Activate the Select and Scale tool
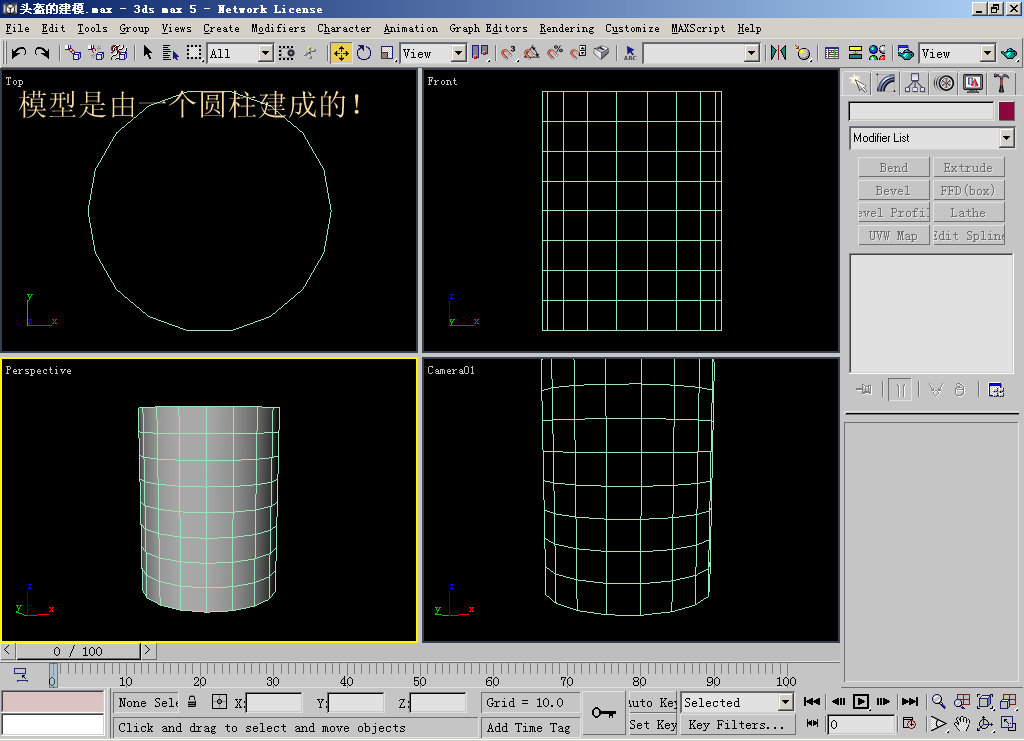Viewport: 1024px width, 741px height. (387, 53)
